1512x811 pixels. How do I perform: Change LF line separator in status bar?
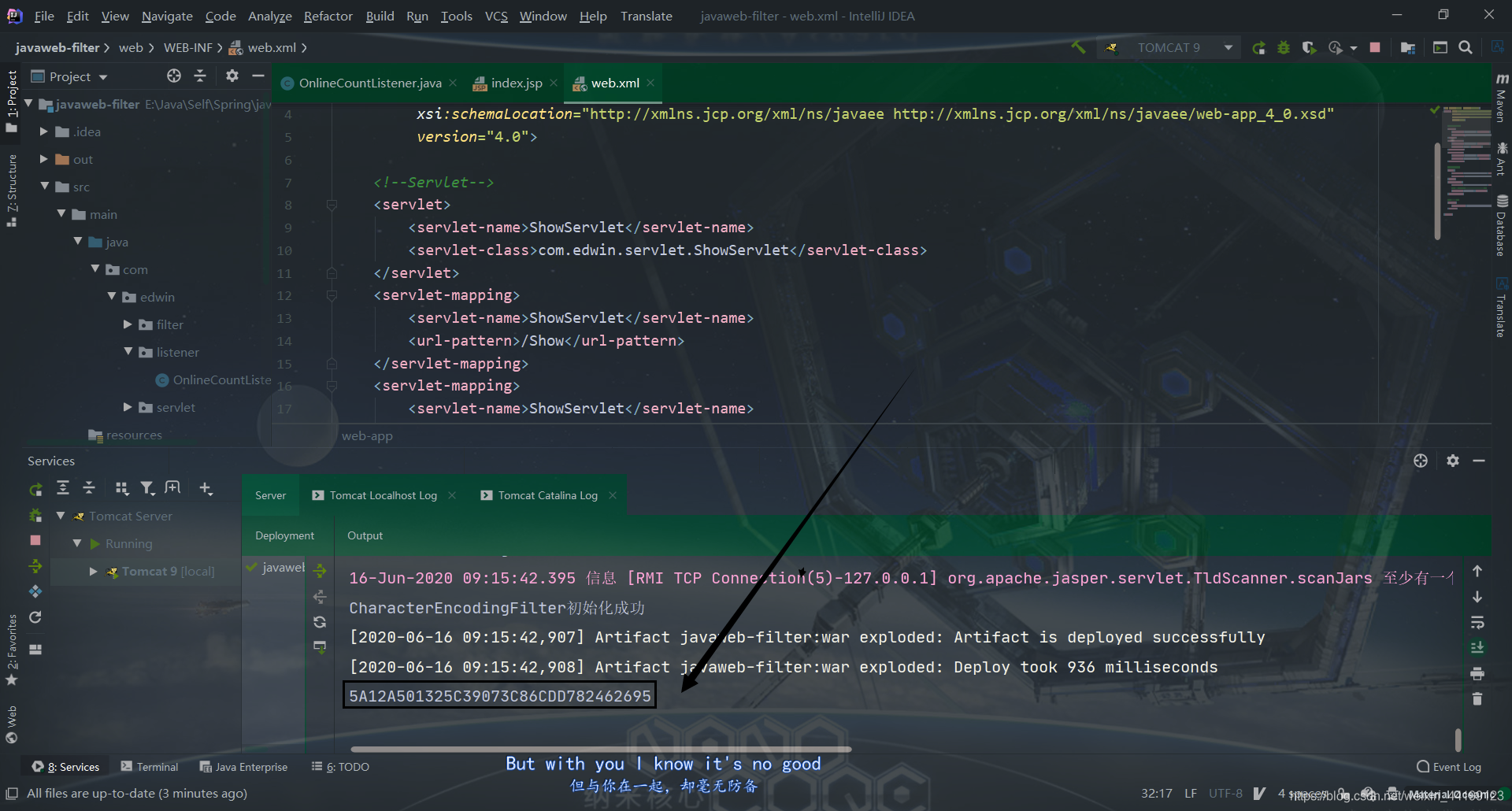point(1191,793)
